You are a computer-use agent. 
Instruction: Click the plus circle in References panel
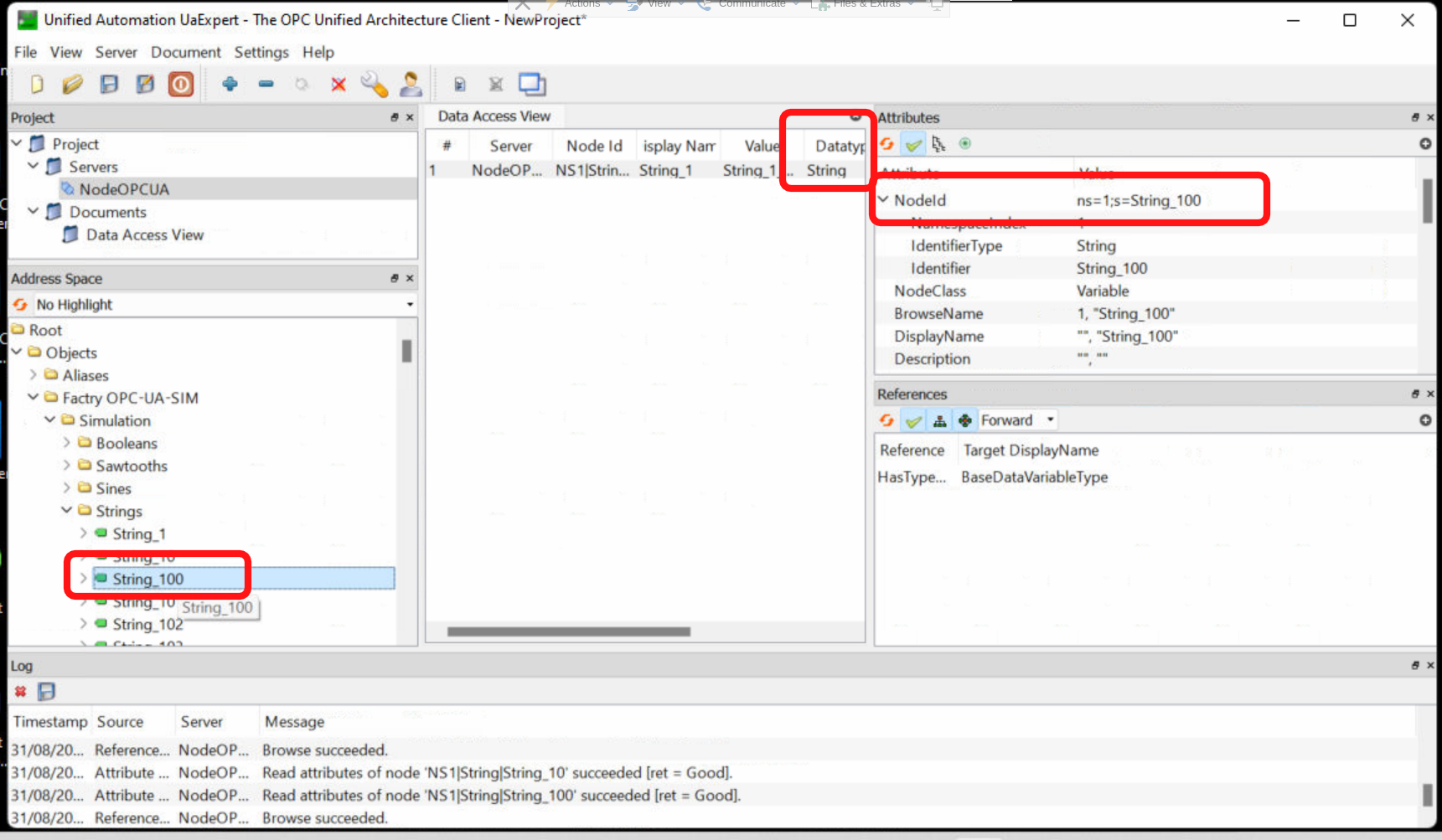pyautogui.click(x=1425, y=420)
